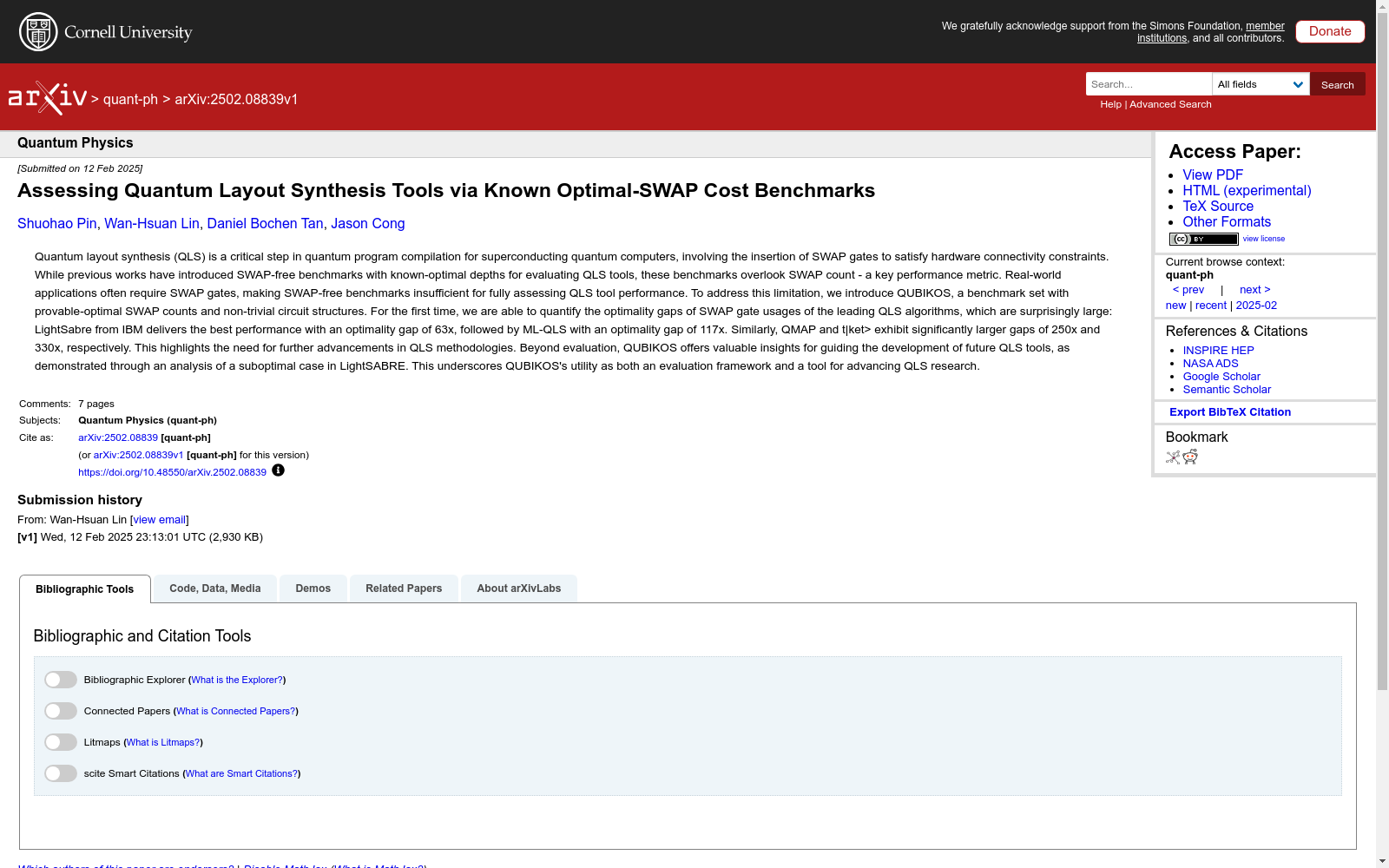Viewport: 1389px width, 868px height.
Task: Focus the Search text field
Action: [1149, 84]
